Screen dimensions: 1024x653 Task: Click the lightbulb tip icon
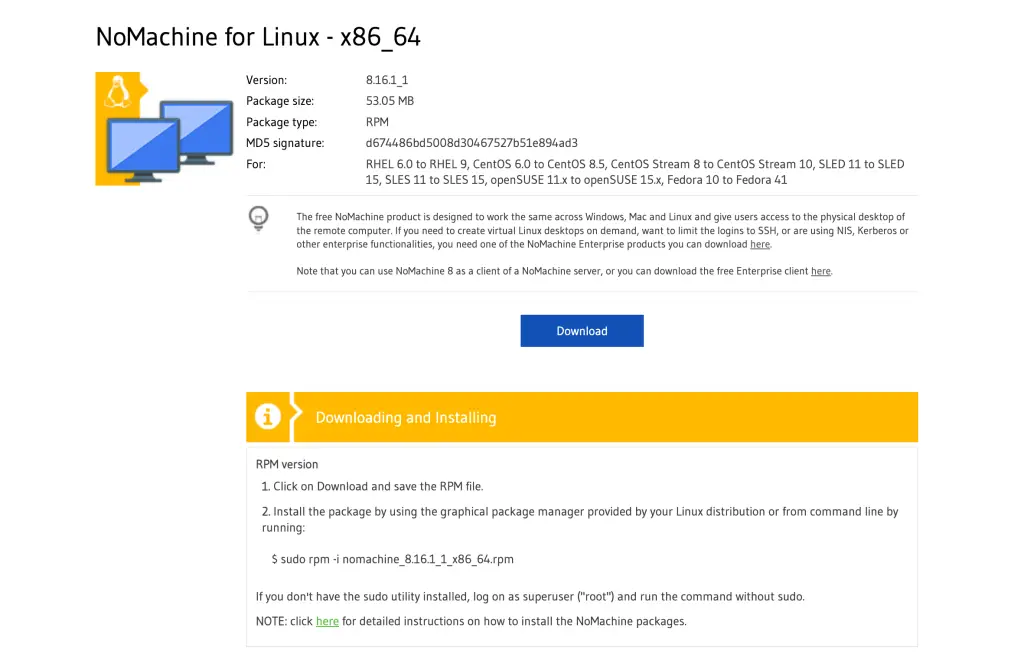point(259,217)
